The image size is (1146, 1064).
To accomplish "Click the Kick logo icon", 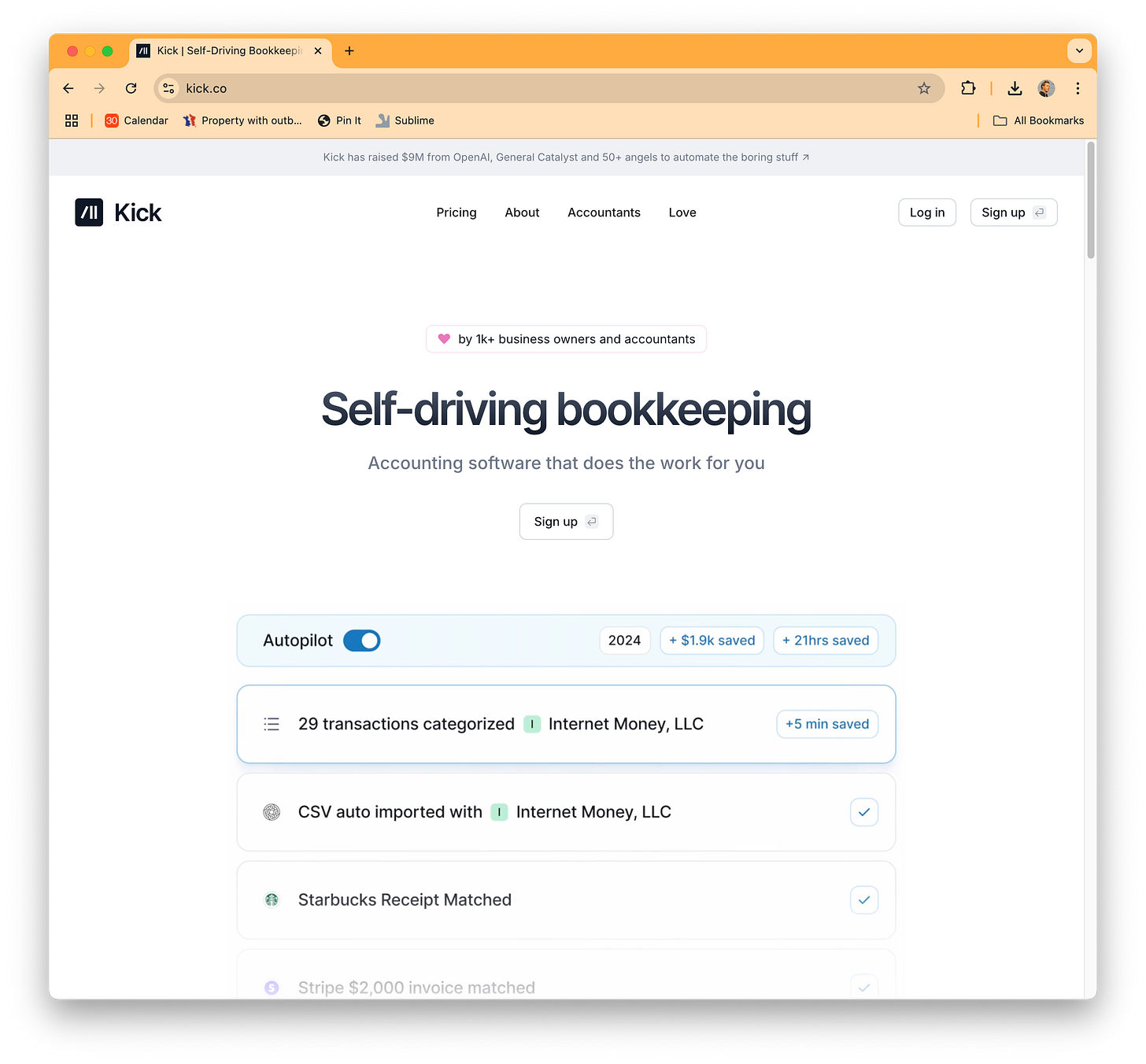I will click(x=89, y=212).
